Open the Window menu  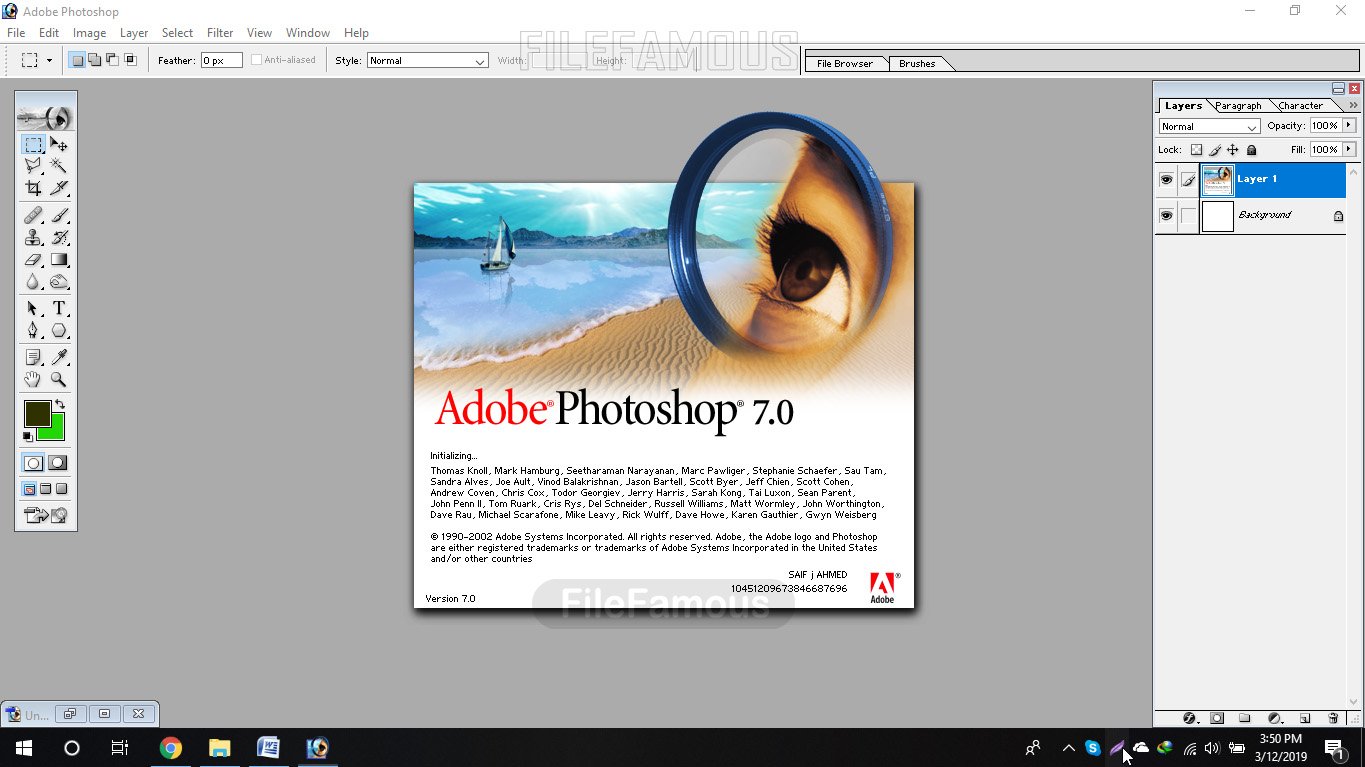tap(308, 33)
